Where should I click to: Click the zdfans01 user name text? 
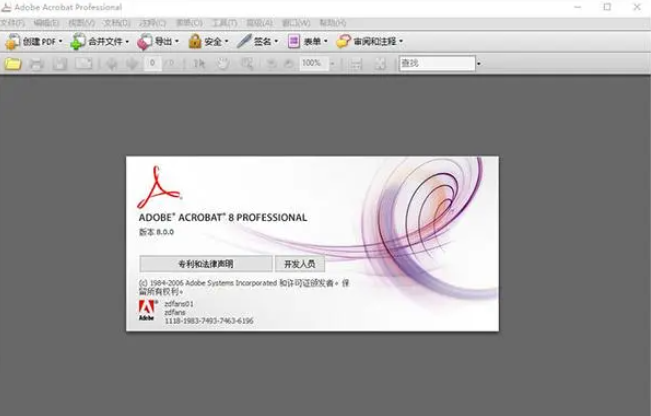click(179, 304)
